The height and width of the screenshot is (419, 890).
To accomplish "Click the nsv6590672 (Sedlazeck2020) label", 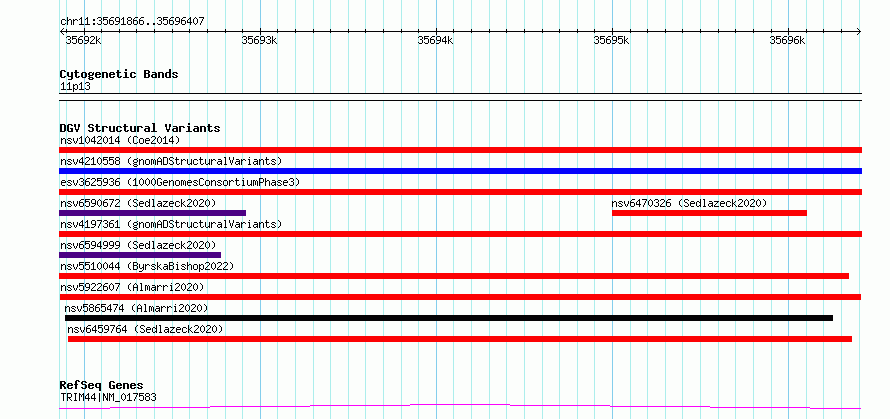I will [138, 203].
